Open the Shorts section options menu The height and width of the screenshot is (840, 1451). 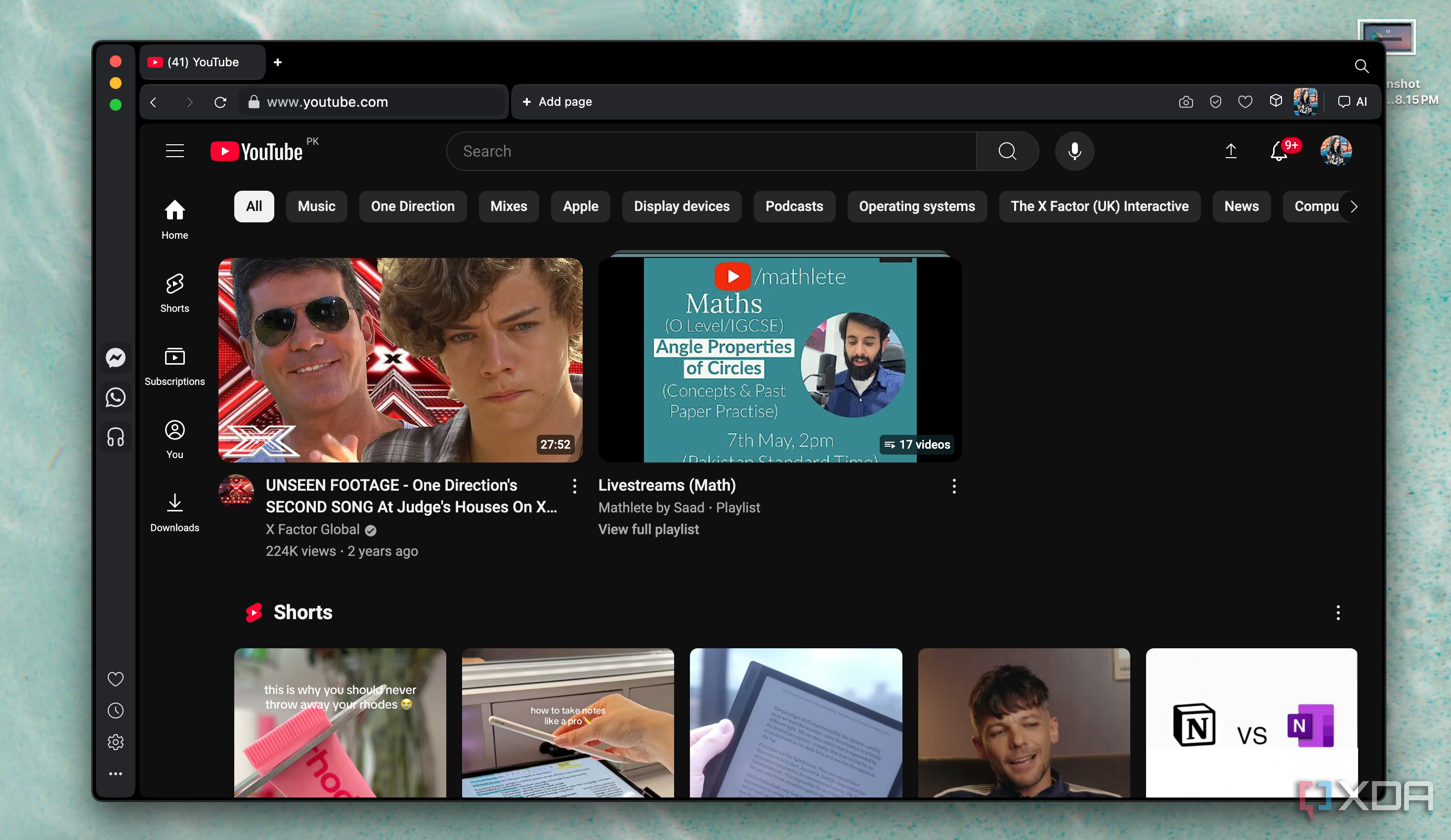1337,612
